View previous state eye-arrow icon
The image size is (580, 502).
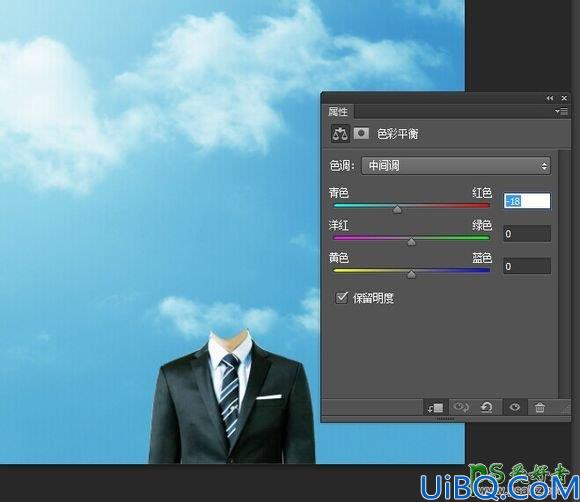[461, 407]
